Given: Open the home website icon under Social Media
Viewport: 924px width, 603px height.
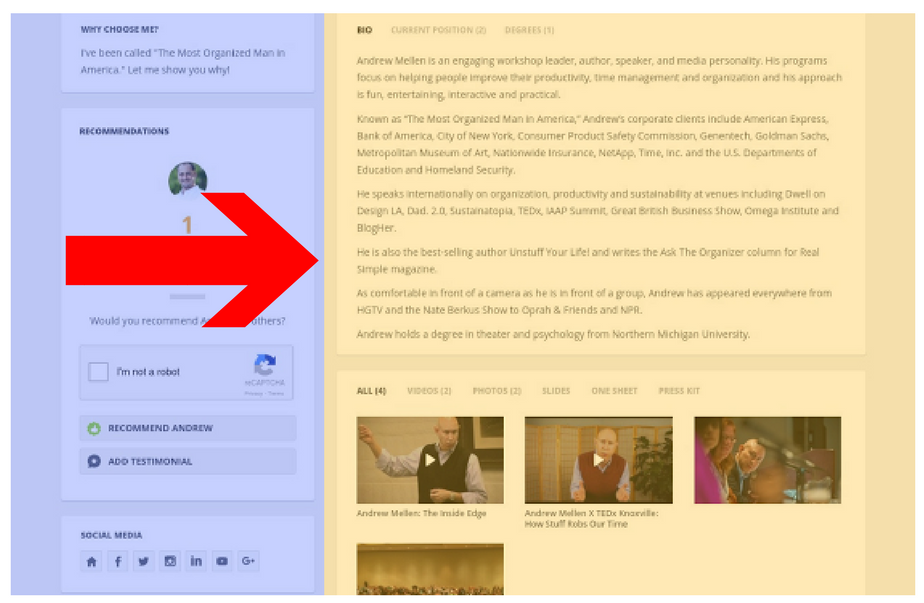Looking at the screenshot, I should tap(91, 561).
